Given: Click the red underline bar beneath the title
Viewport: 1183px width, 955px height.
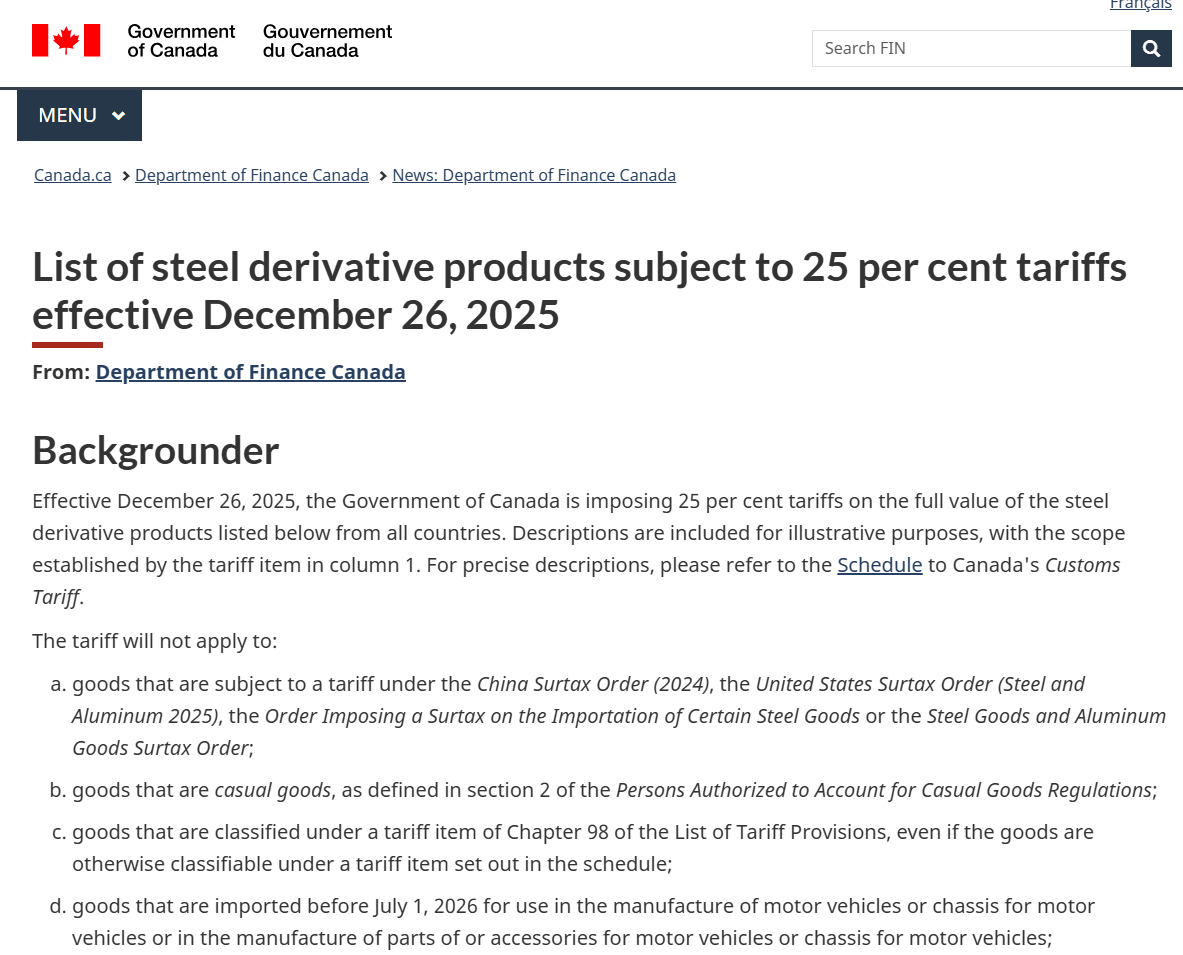Looking at the screenshot, I should 67,345.
